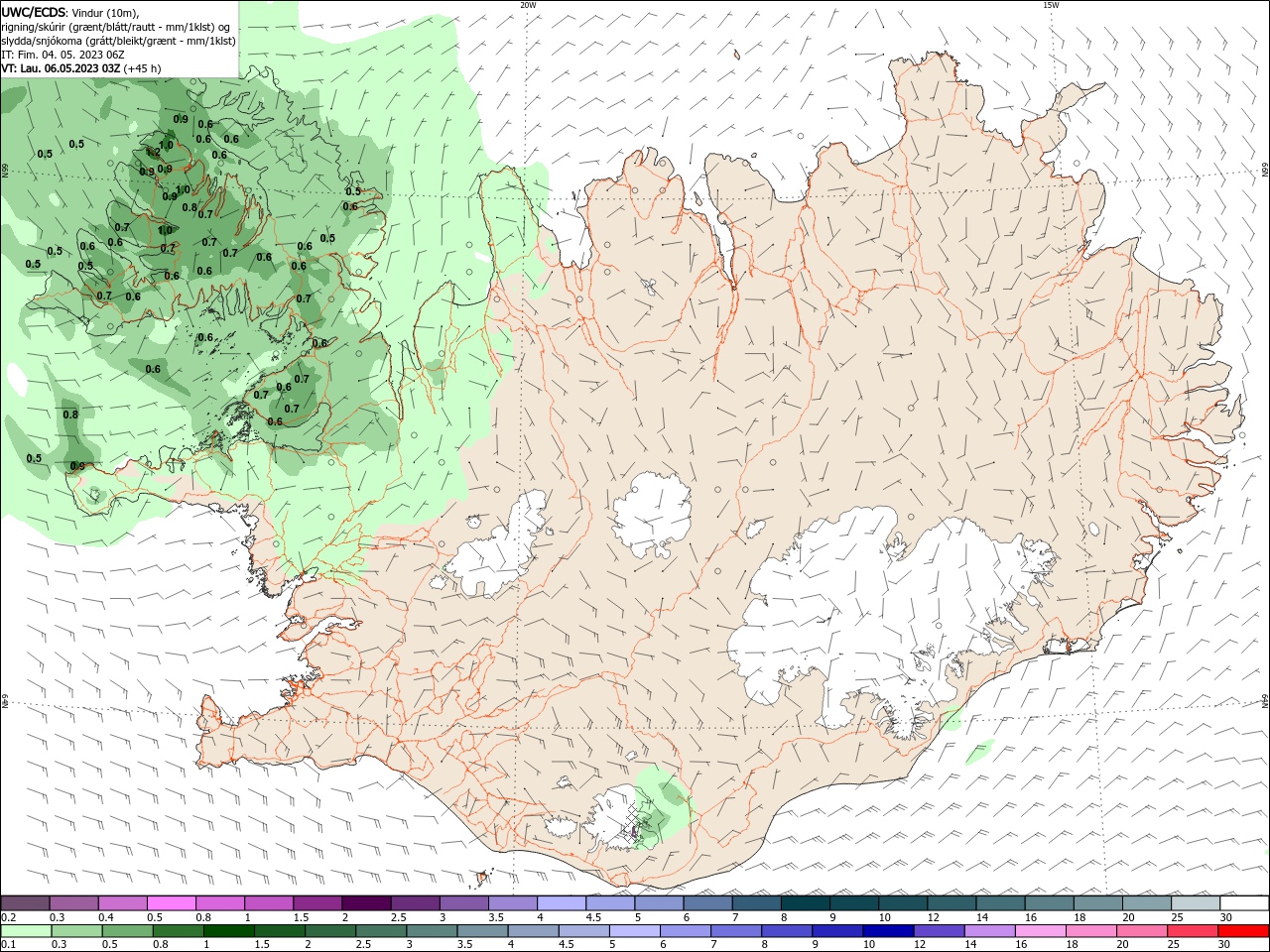Pick the dark navy blue 10 swatch in bottom legend row
Image resolution: width=1270 pixels, height=952 pixels.
coord(888,931)
